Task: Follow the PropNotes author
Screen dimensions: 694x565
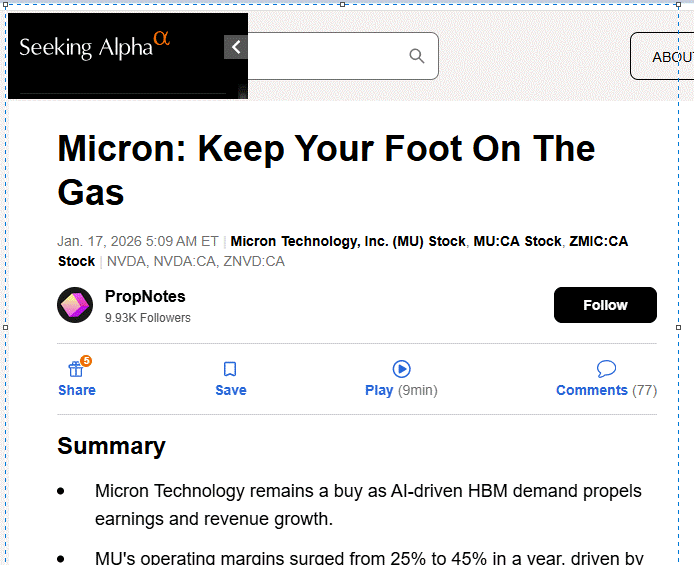Action: (605, 305)
